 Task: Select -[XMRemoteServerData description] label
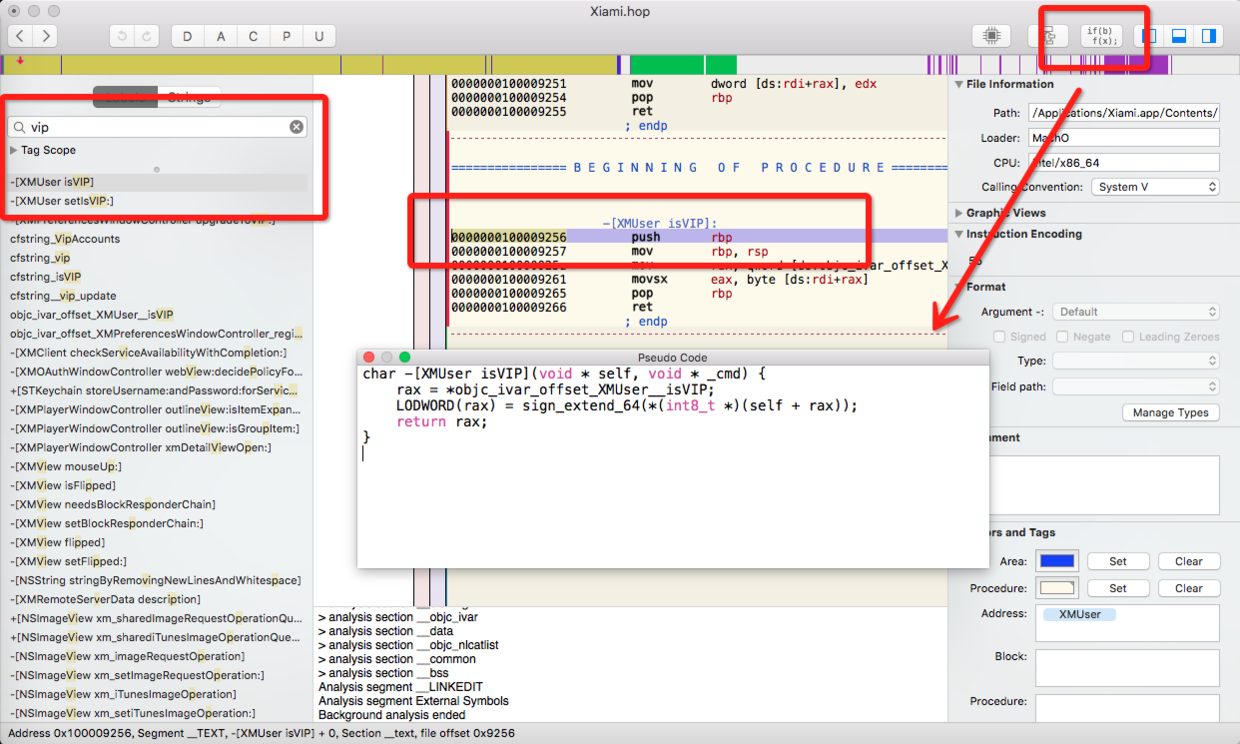[105, 600]
